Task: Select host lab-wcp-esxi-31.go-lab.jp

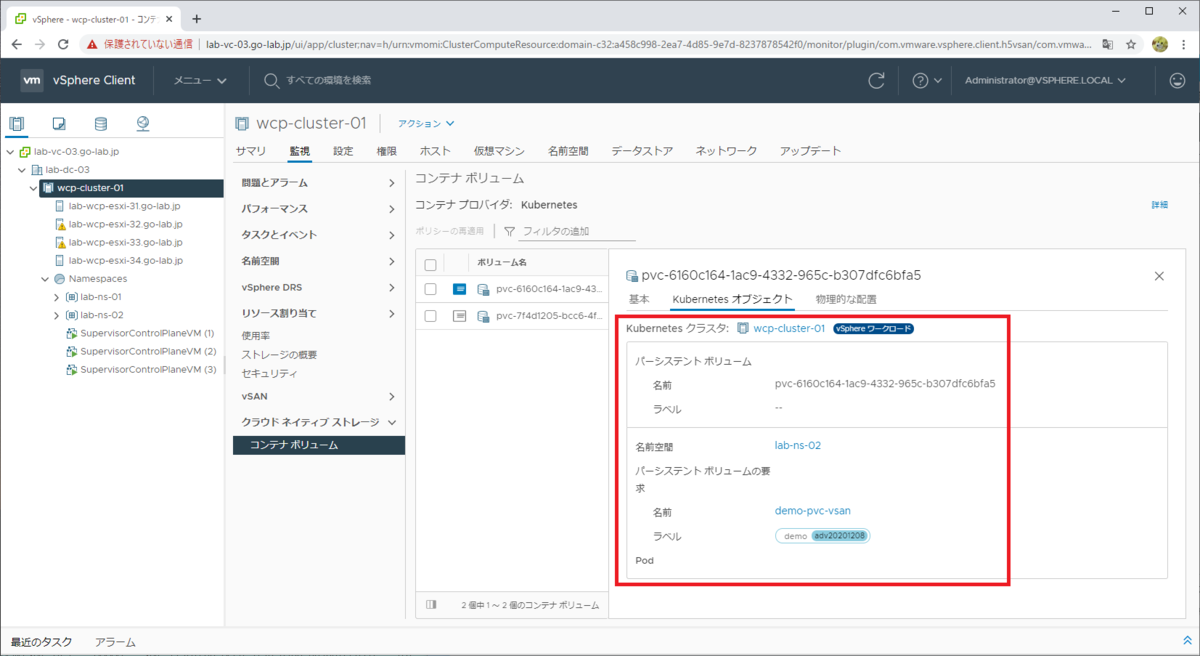Action: (124, 206)
